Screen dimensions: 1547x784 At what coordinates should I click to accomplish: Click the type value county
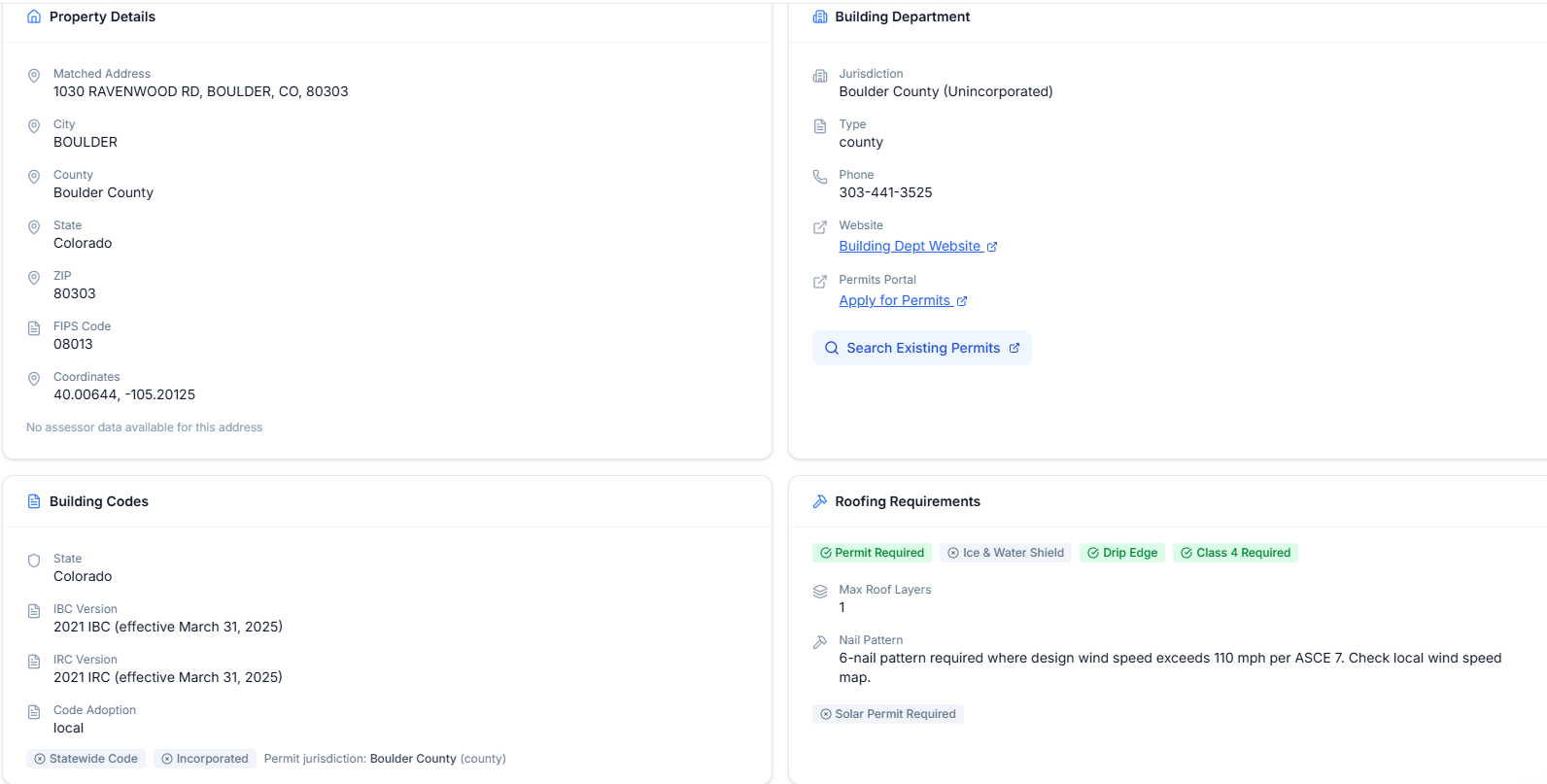tap(861, 143)
